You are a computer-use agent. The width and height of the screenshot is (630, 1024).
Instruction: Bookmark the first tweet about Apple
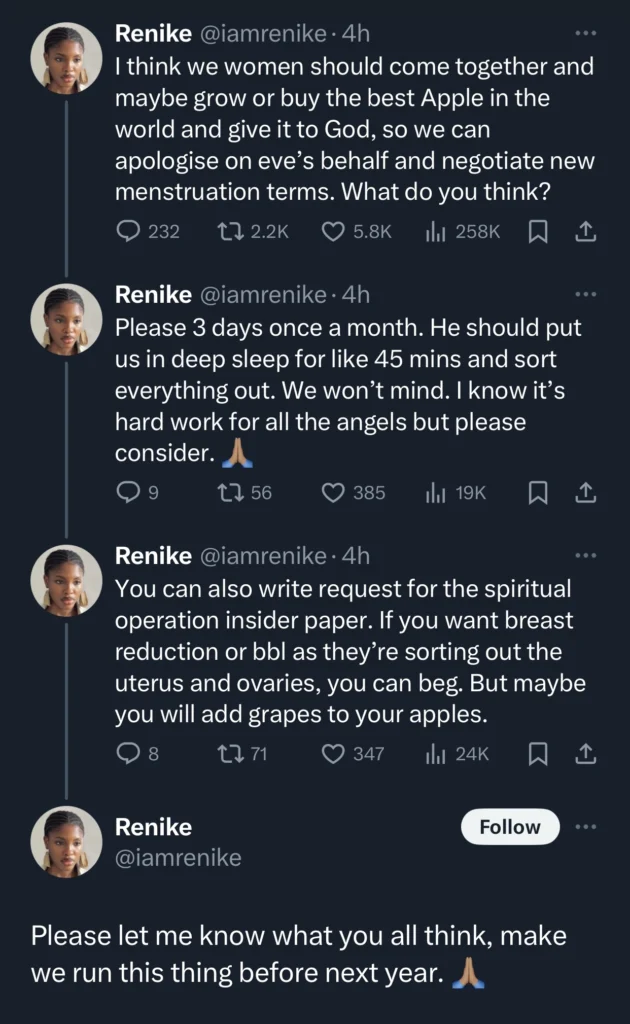pos(537,232)
